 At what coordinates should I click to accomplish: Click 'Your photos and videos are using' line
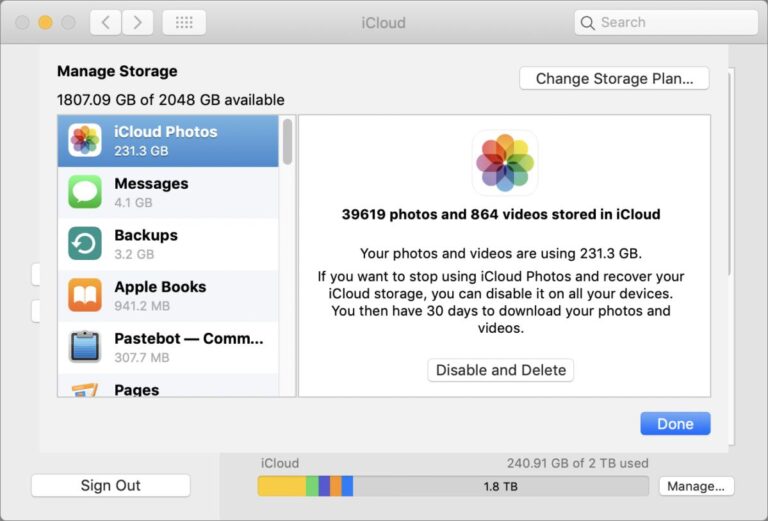coord(501,254)
